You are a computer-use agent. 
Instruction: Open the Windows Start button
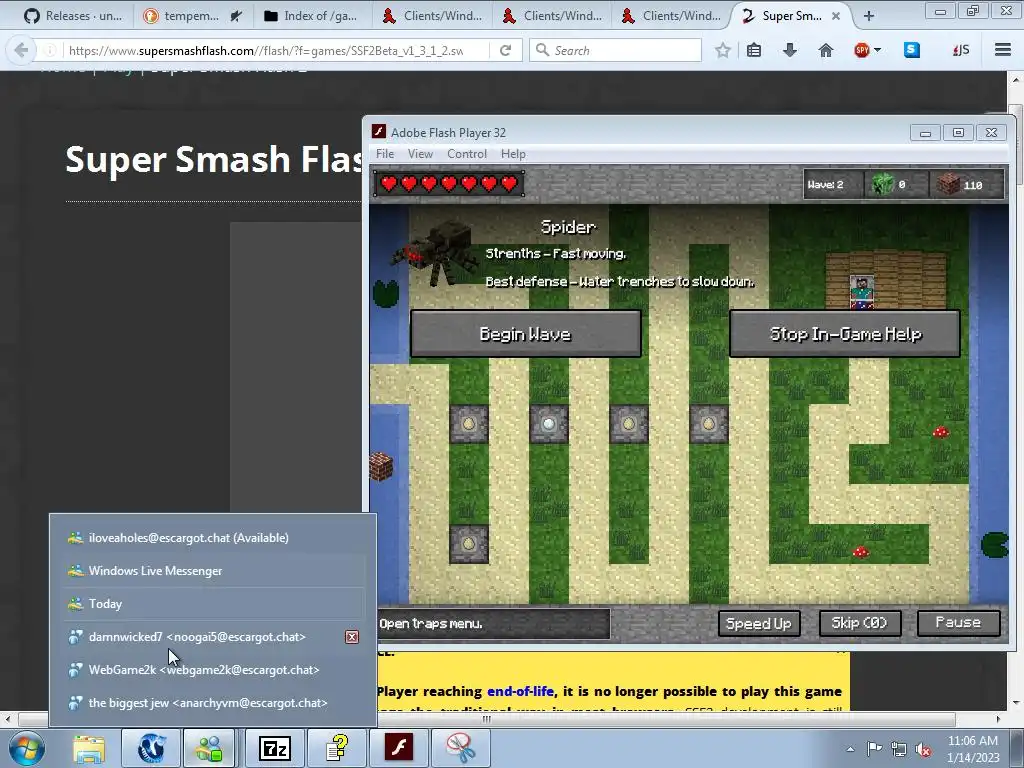pos(27,748)
